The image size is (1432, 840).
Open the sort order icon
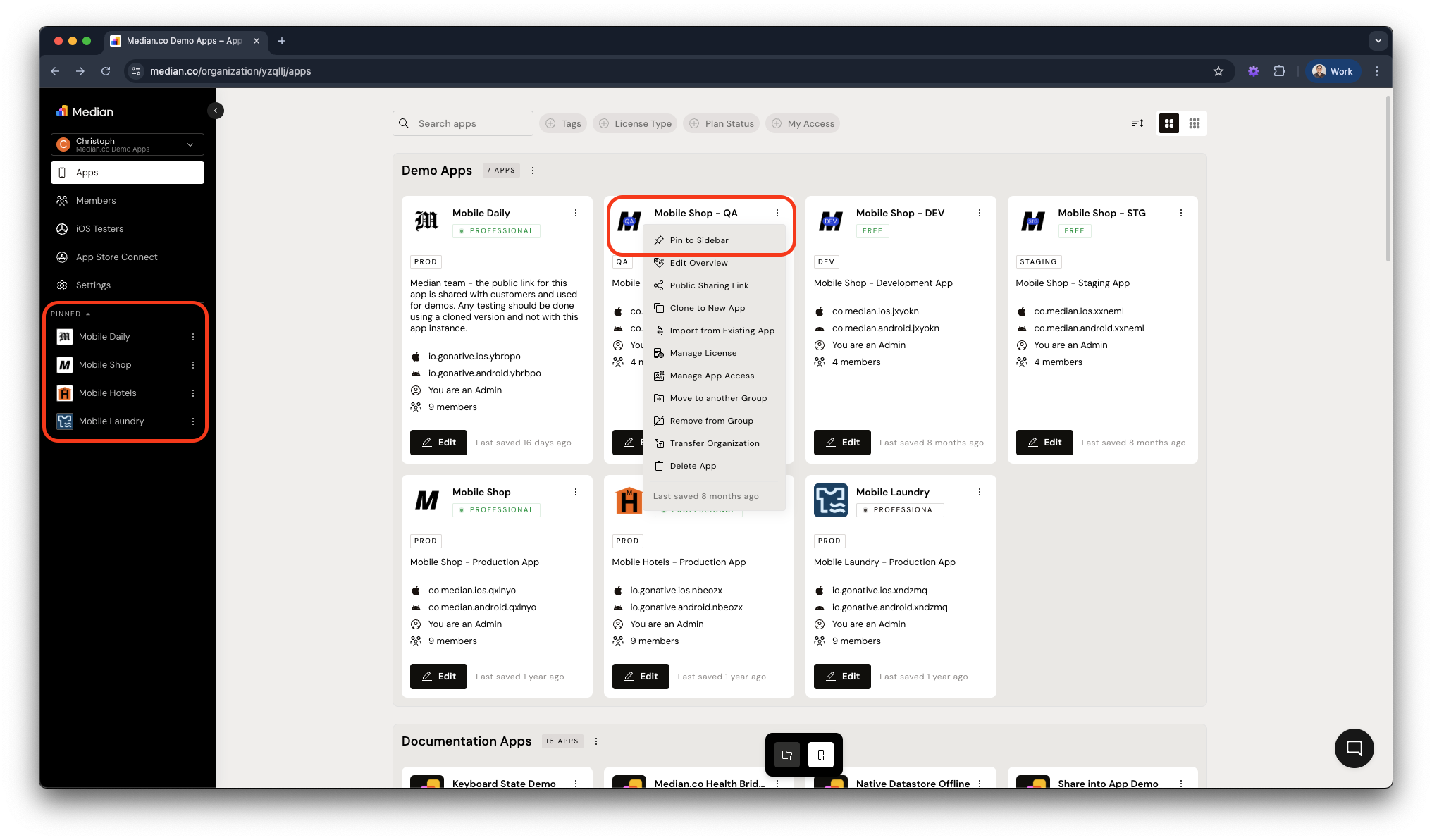pyautogui.click(x=1137, y=123)
